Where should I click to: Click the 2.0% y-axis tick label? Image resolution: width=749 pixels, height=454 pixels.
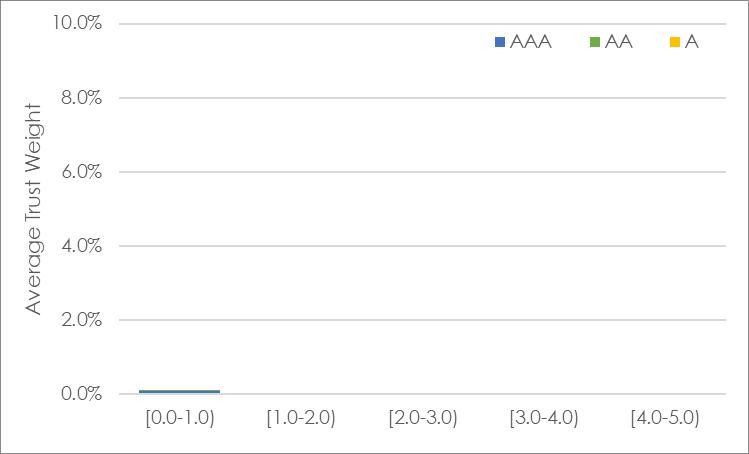82,320
